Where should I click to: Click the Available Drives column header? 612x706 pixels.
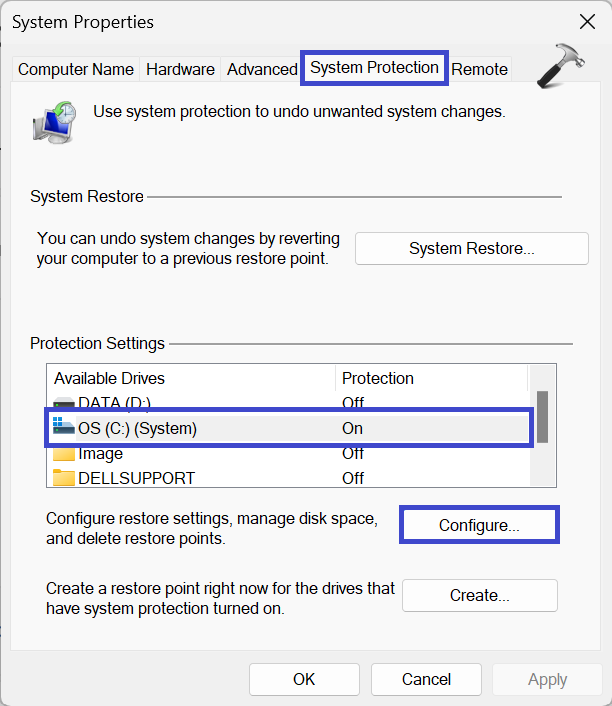(x=190, y=378)
